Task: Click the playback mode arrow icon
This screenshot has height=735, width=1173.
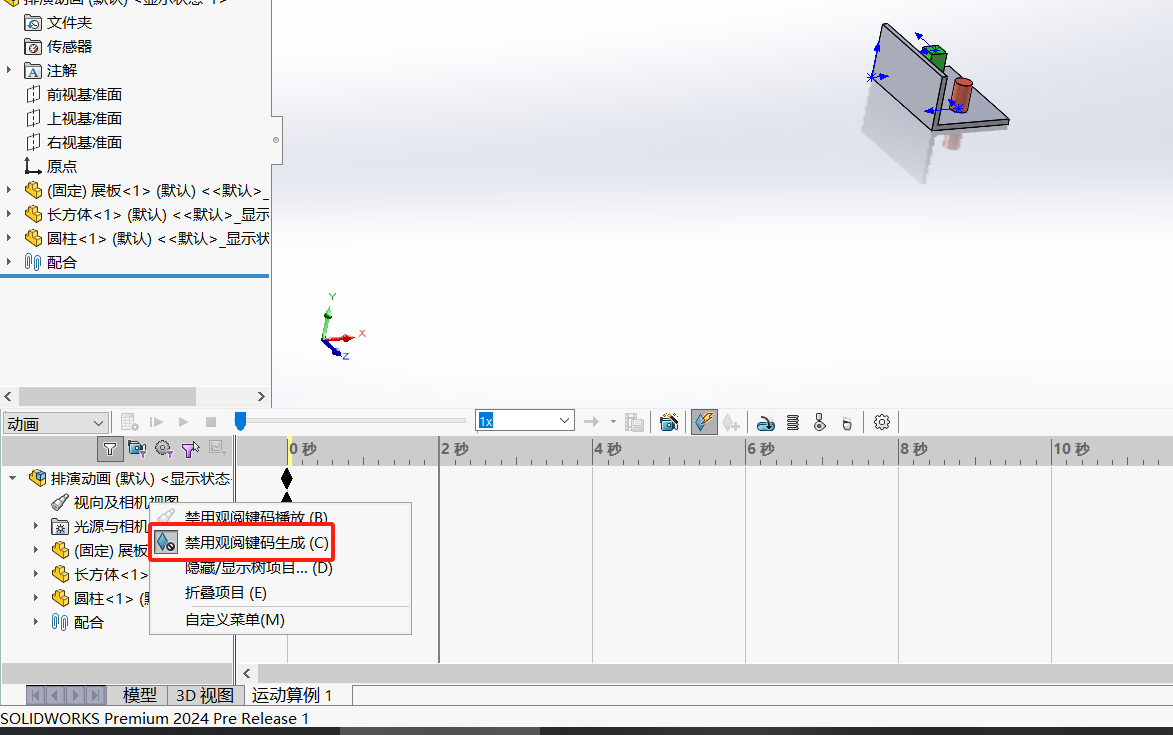Action: [x=591, y=422]
